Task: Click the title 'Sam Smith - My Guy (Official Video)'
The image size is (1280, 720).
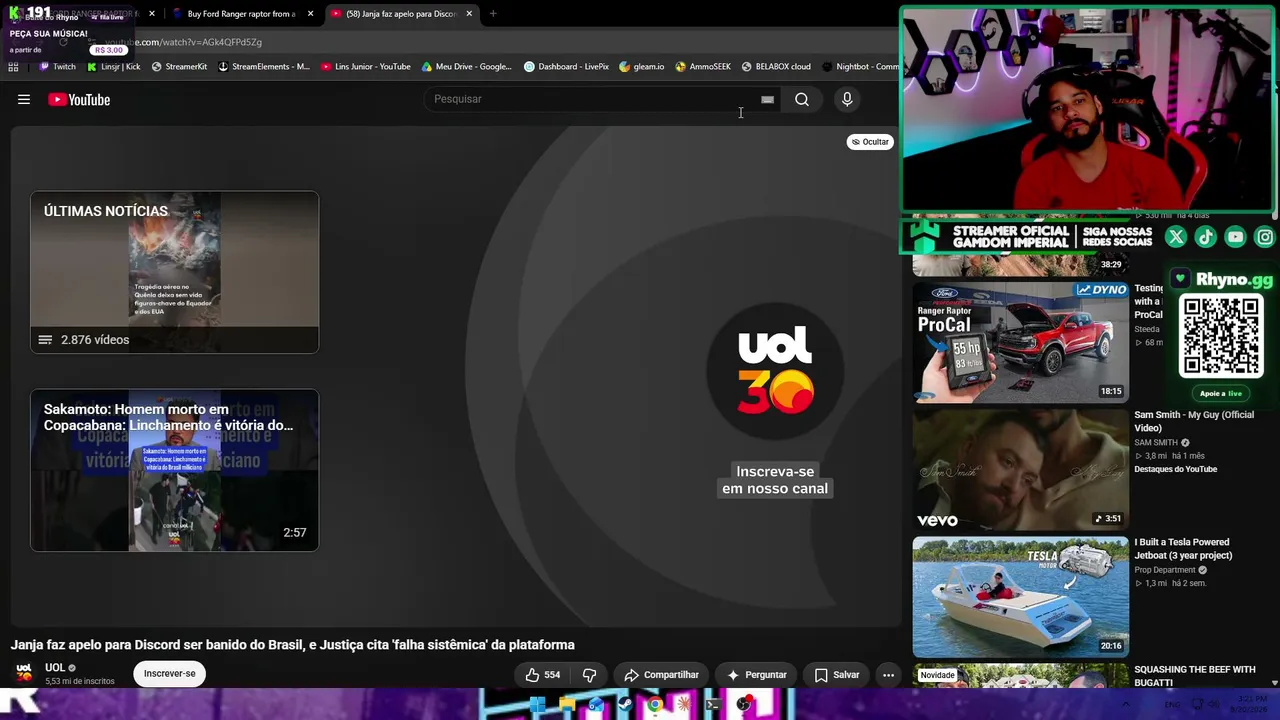Action: [x=1194, y=421]
